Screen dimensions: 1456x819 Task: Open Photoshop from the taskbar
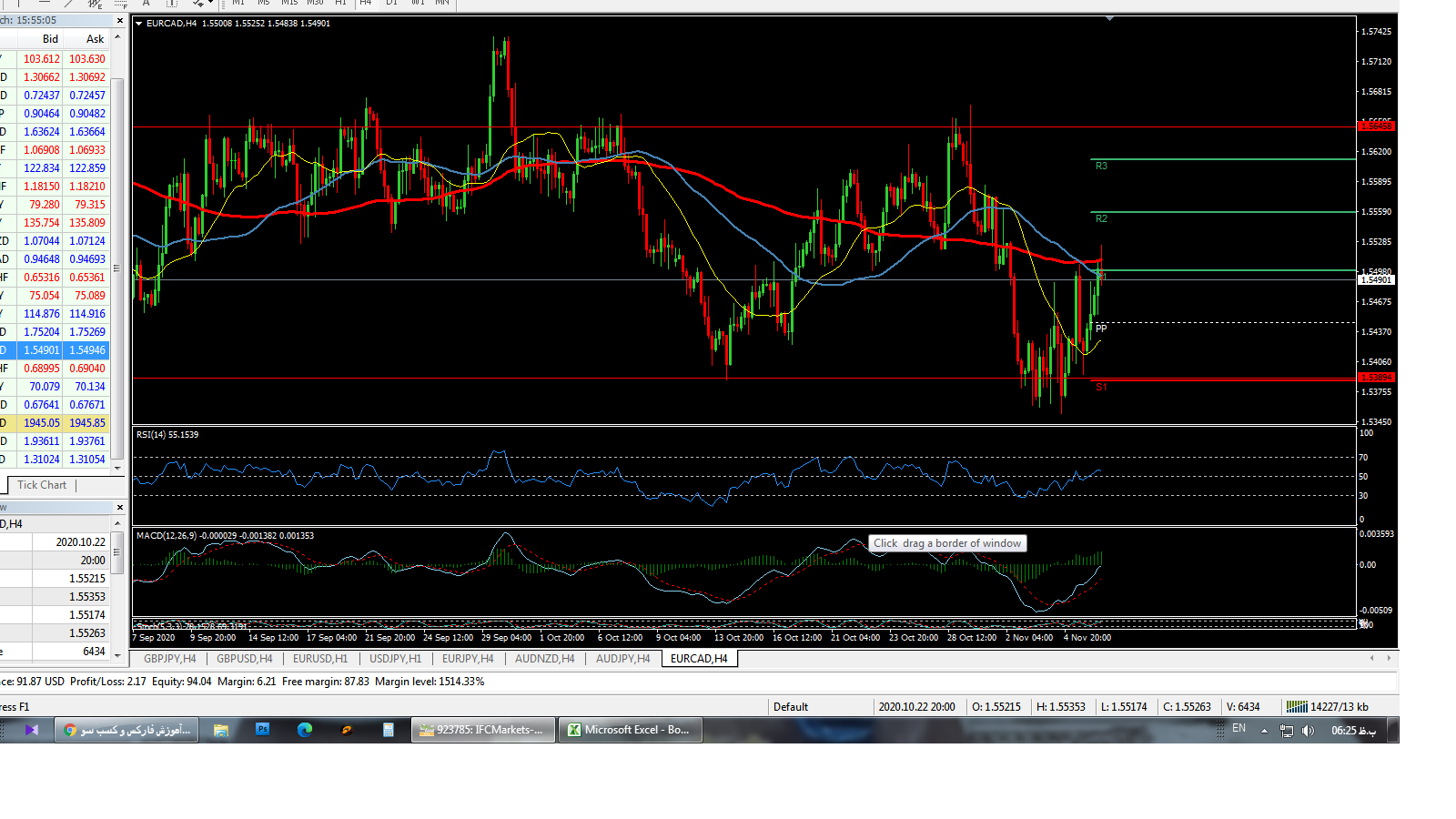[x=262, y=730]
